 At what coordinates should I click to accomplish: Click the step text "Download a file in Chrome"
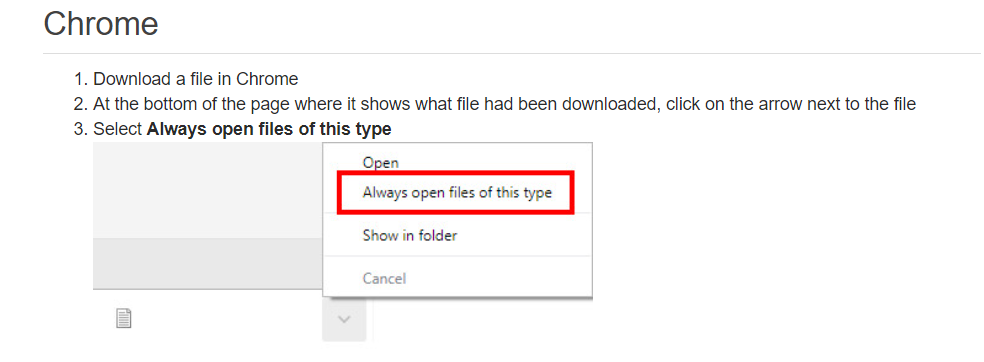(196, 80)
